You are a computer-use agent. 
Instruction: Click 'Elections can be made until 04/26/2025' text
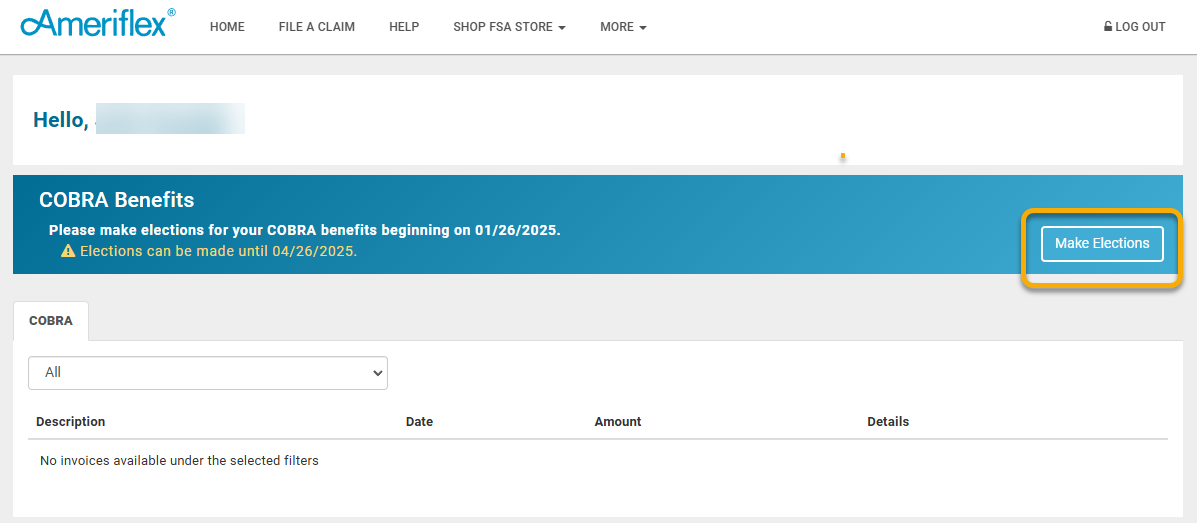coord(218,250)
